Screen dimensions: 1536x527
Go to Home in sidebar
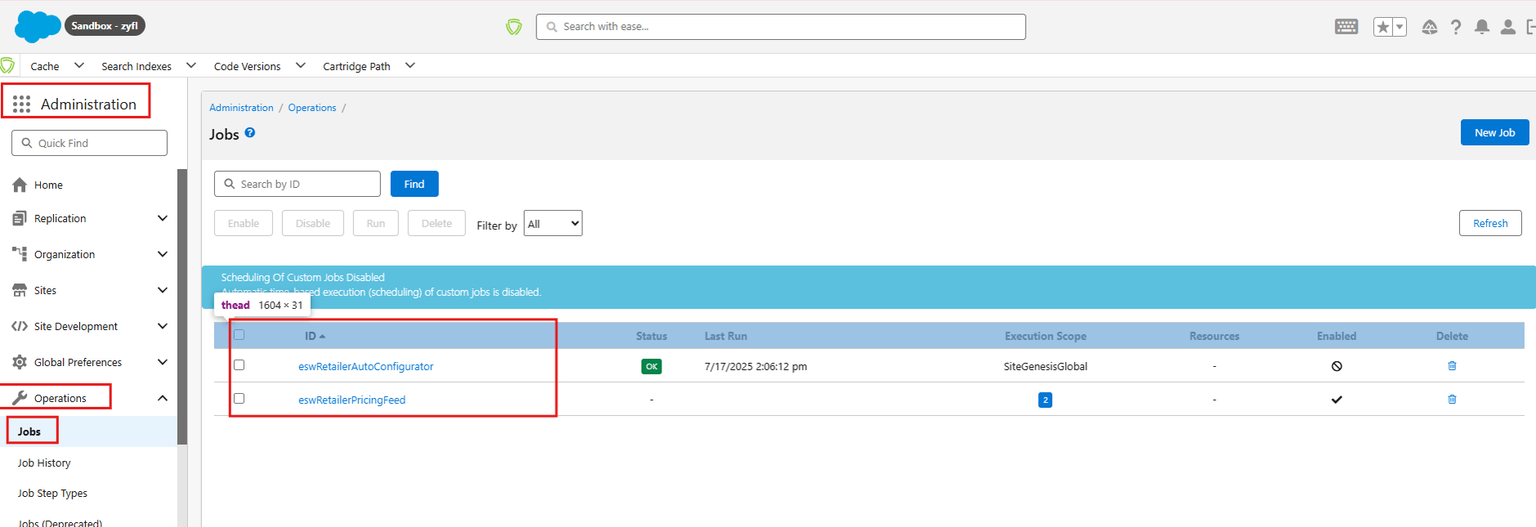click(x=48, y=185)
